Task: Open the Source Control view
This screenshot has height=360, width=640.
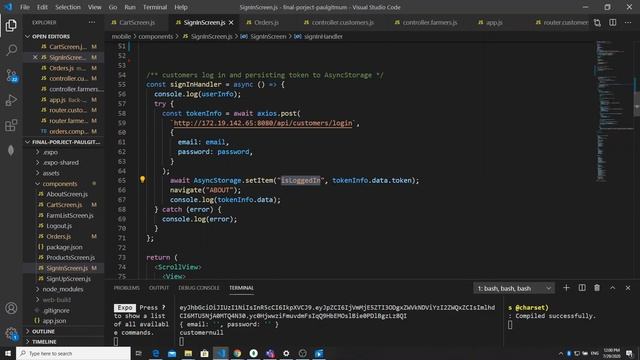Action: [x=11, y=75]
